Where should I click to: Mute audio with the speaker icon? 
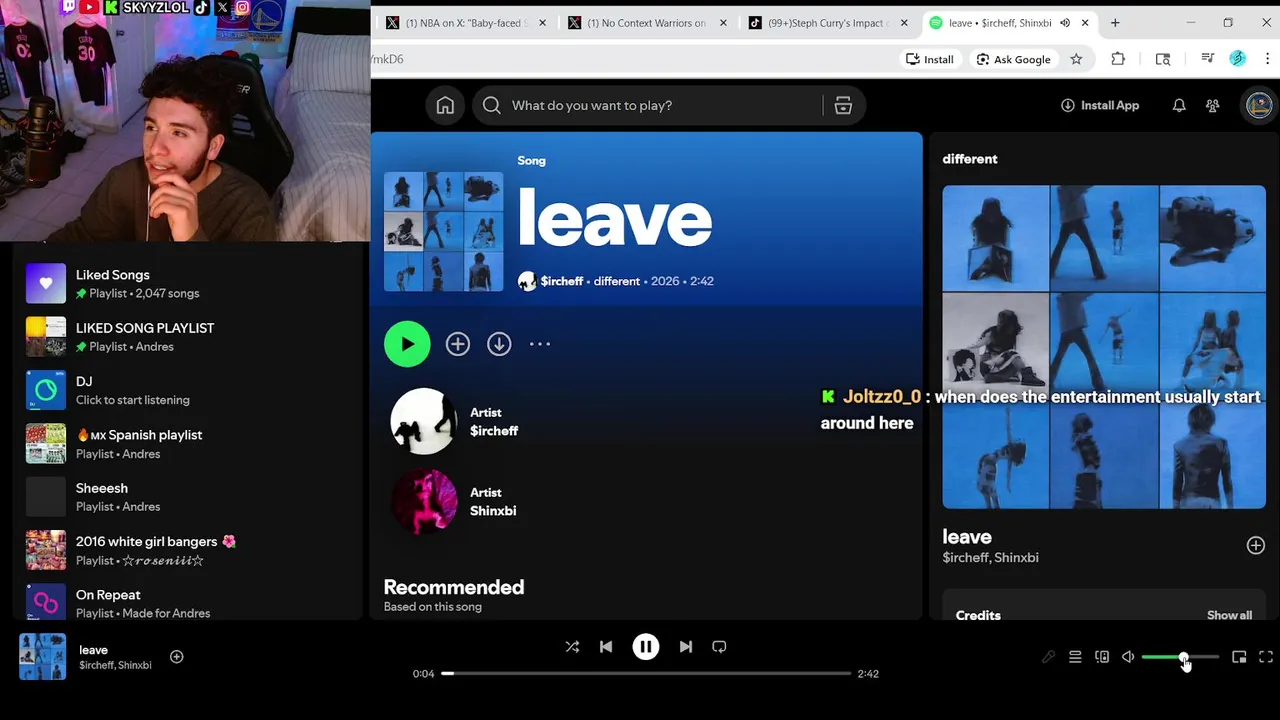1128,657
